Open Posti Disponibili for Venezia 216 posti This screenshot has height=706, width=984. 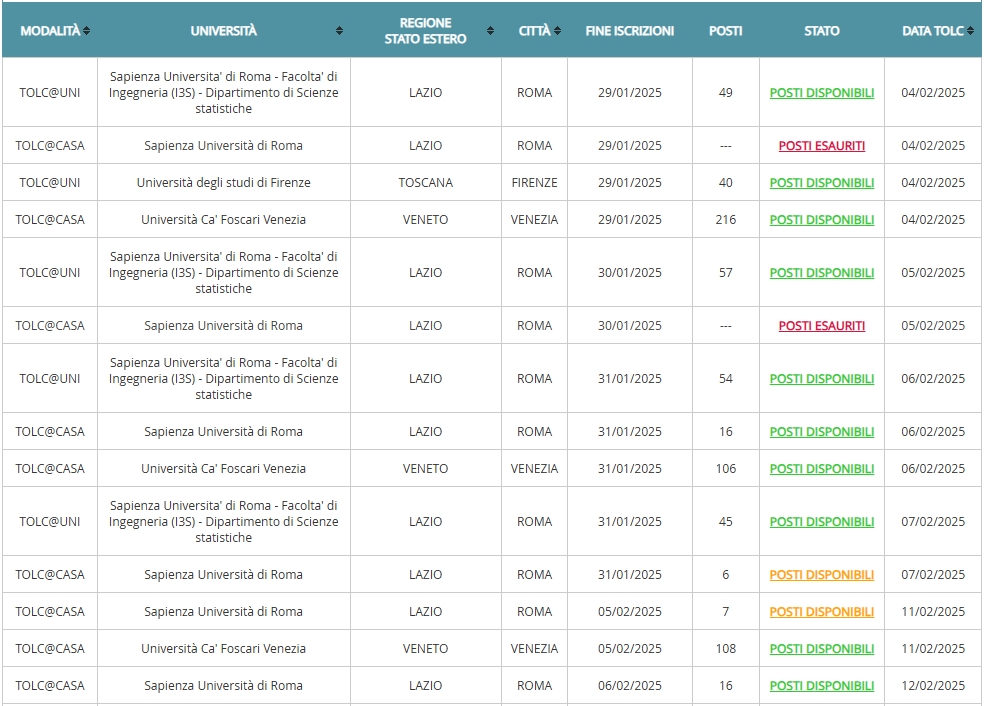821,220
